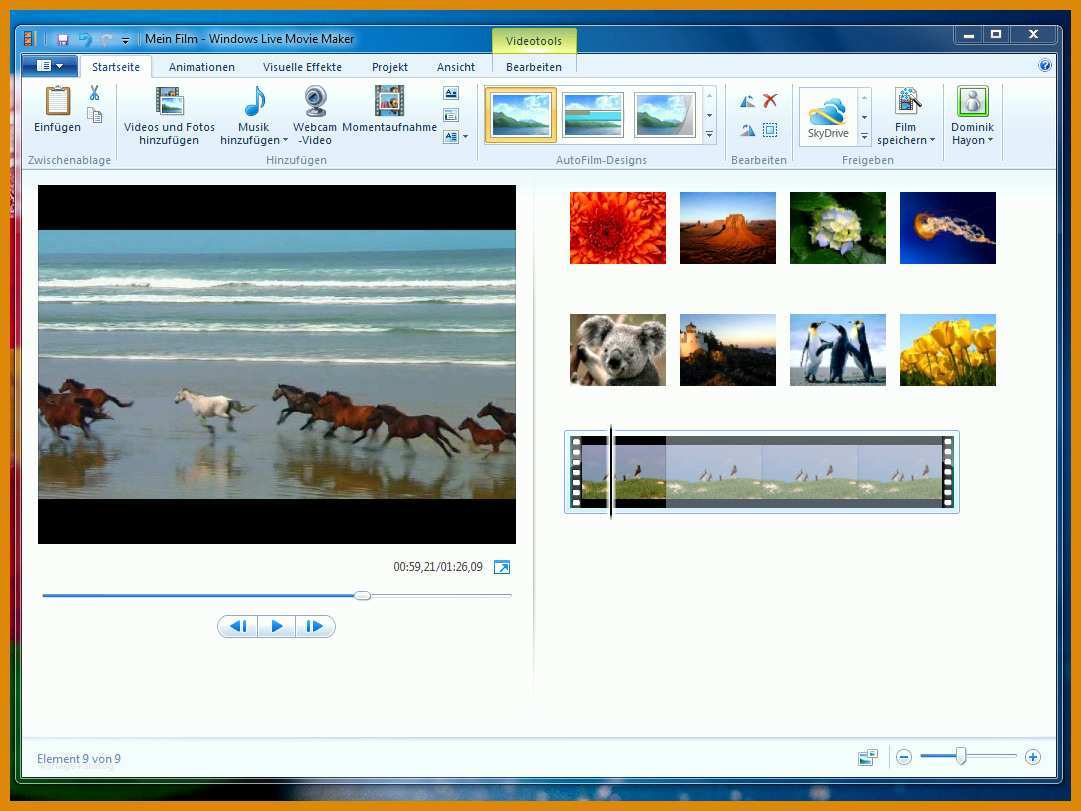Expand the sharing destinations gallery
The width and height of the screenshot is (1081, 811).
(x=865, y=137)
